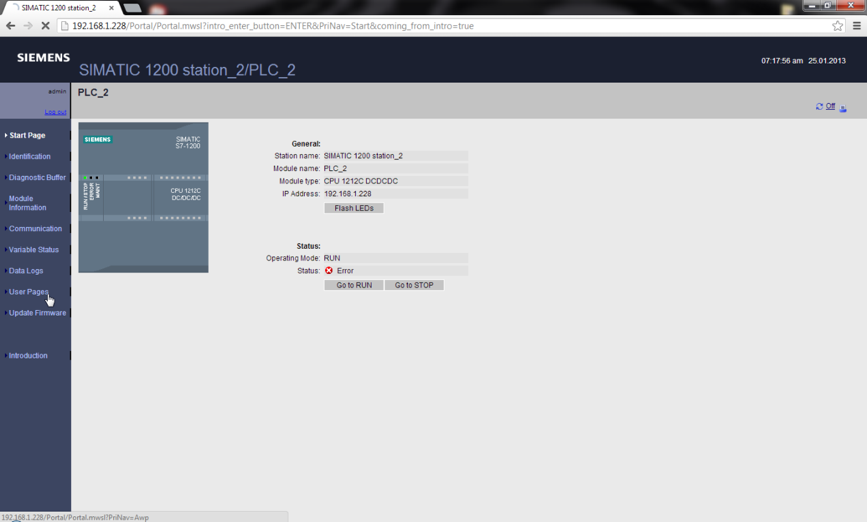This screenshot has width=867, height=522.
Task: Click IP Address value 192.168.1.228
Action: (395, 194)
